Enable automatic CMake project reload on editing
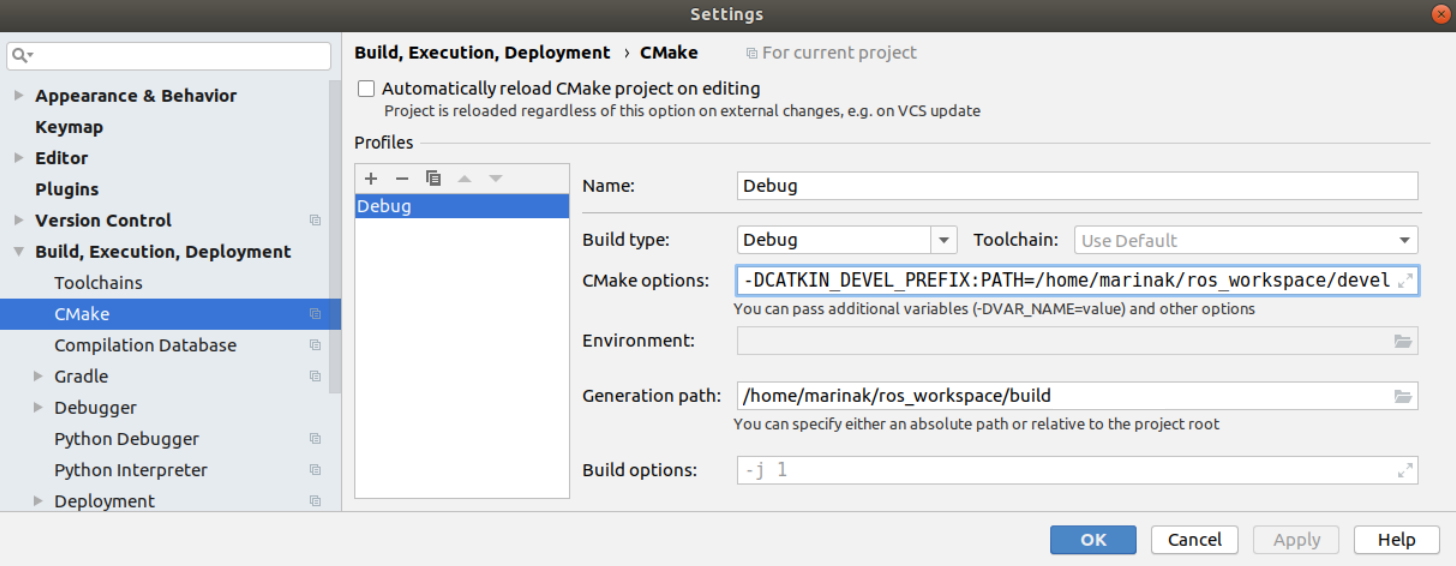 point(367,89)
